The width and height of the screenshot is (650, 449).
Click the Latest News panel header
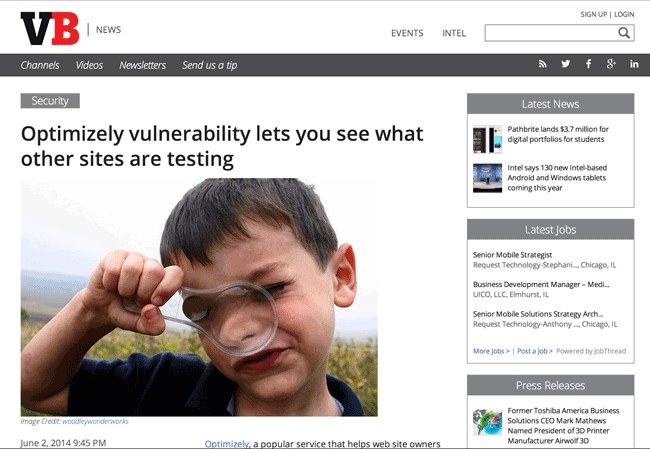(x=551, y=104)
